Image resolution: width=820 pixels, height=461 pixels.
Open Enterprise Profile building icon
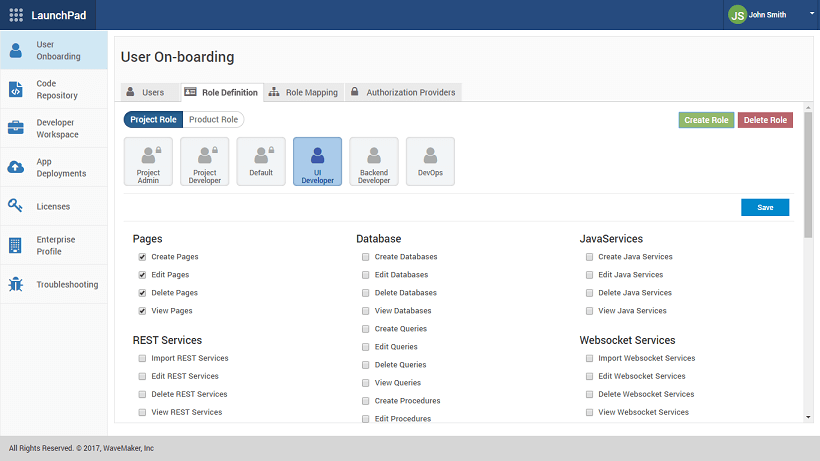click(16, 245)
